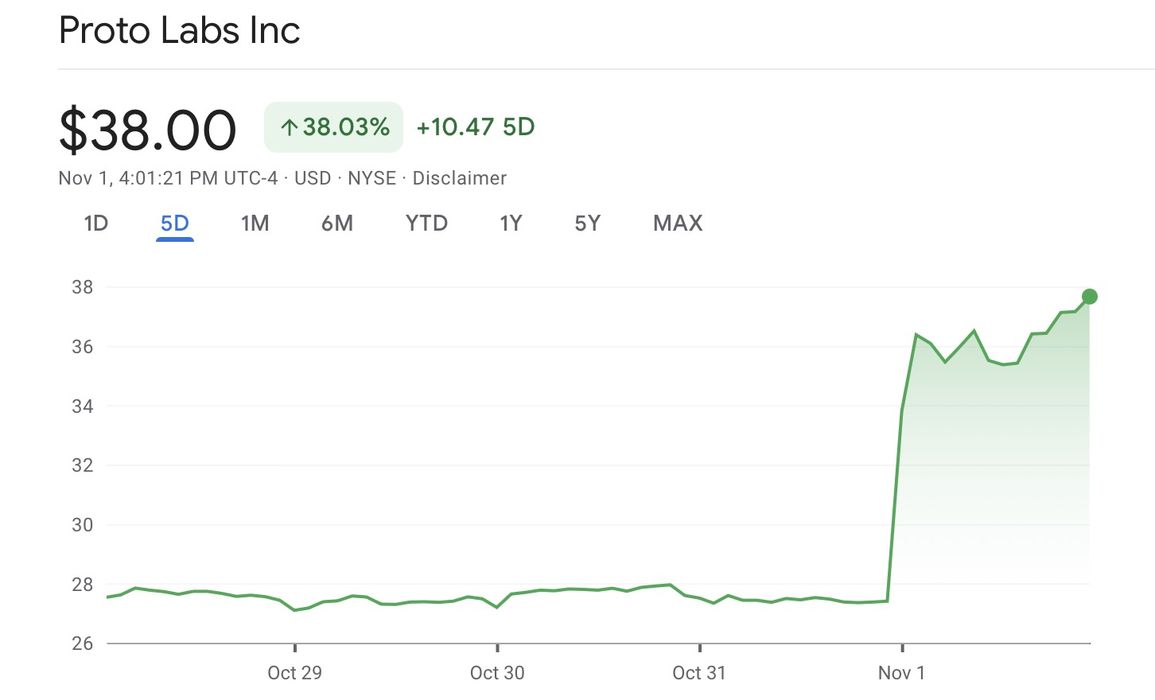Click the $38.00 stock price
Viewport: 1155px width, 700px height.
[148, 131]
